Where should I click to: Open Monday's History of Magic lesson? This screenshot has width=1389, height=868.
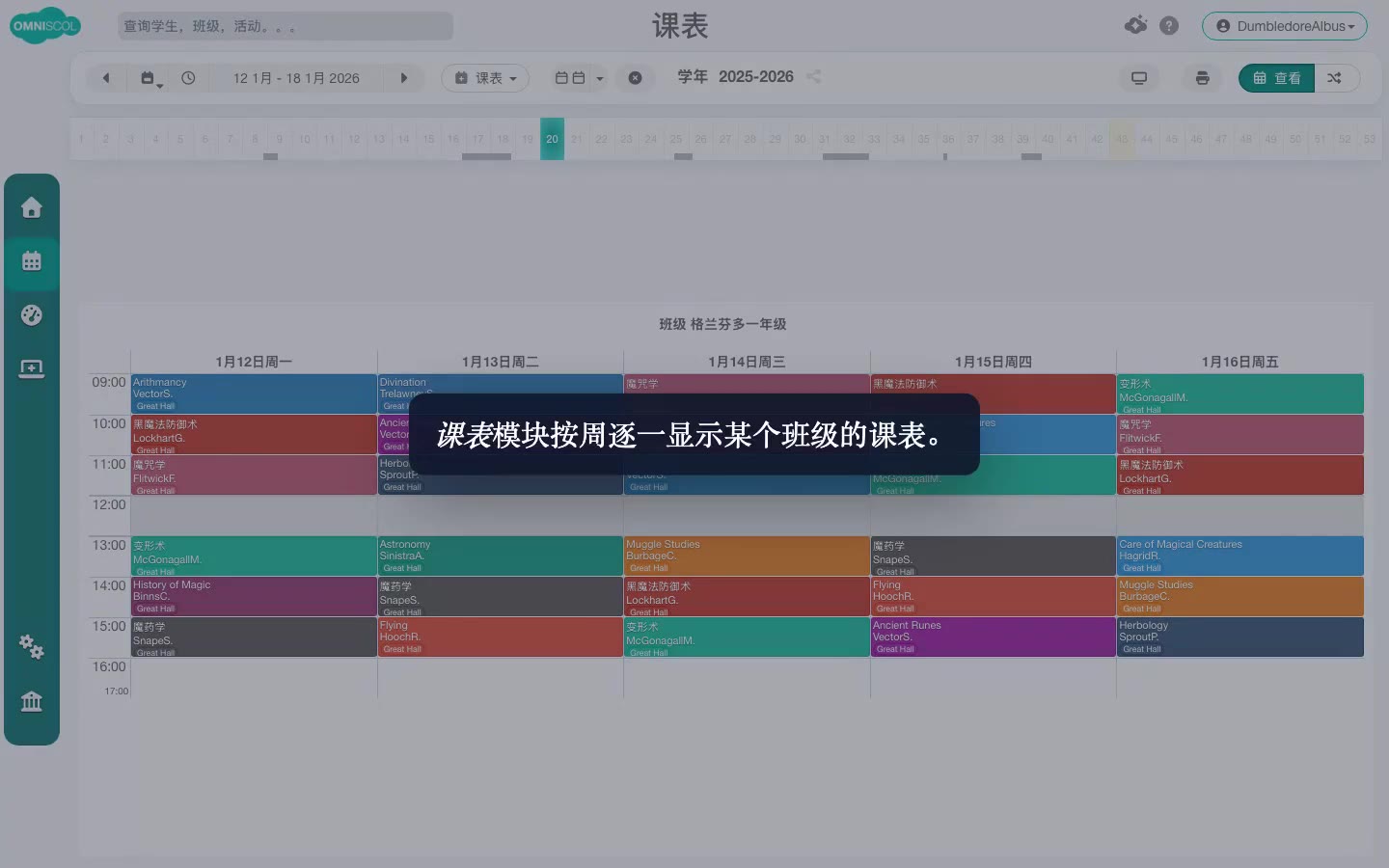[254, 596]
